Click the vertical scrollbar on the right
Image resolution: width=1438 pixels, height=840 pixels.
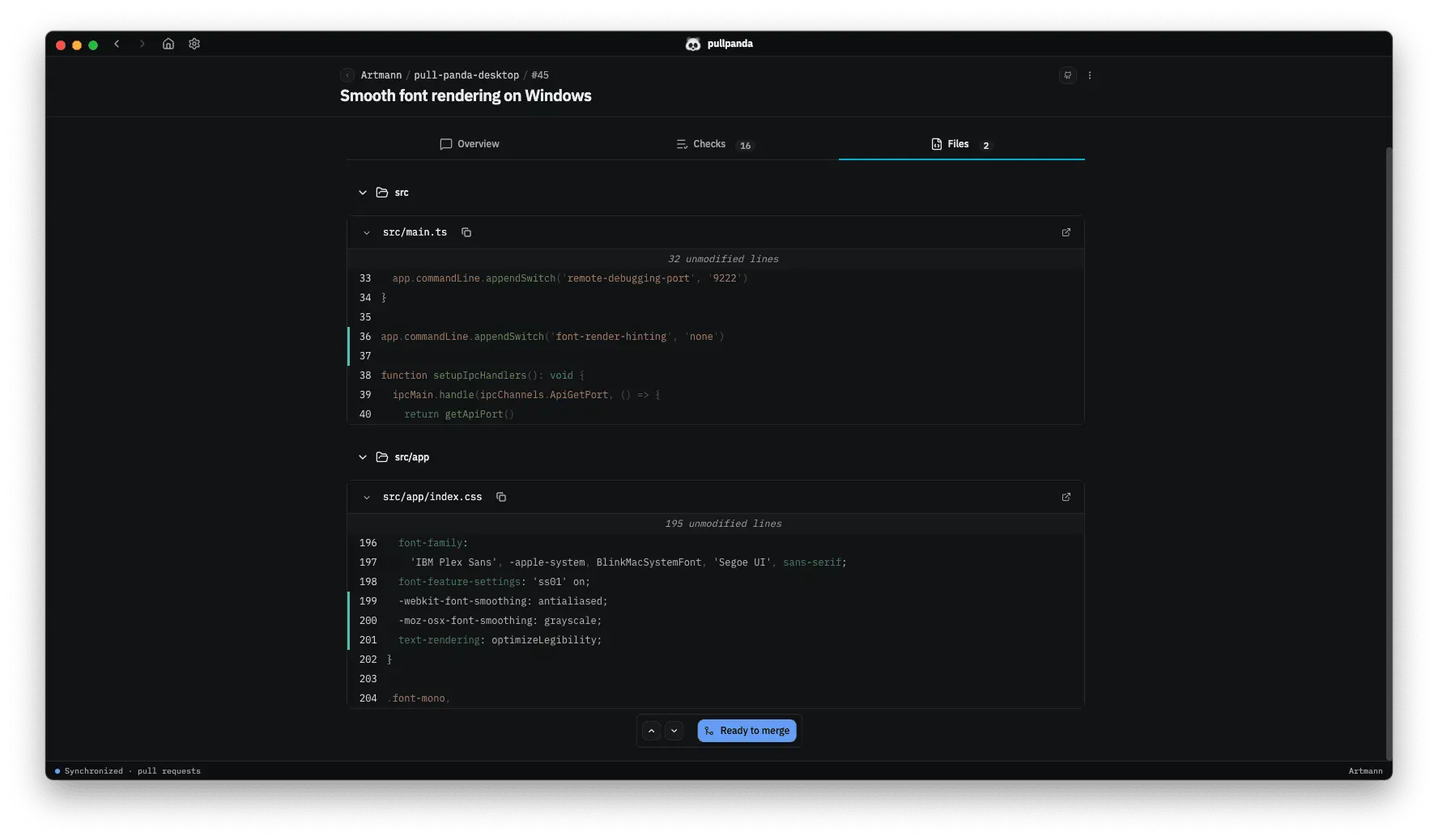click(x=1389, y=453)
